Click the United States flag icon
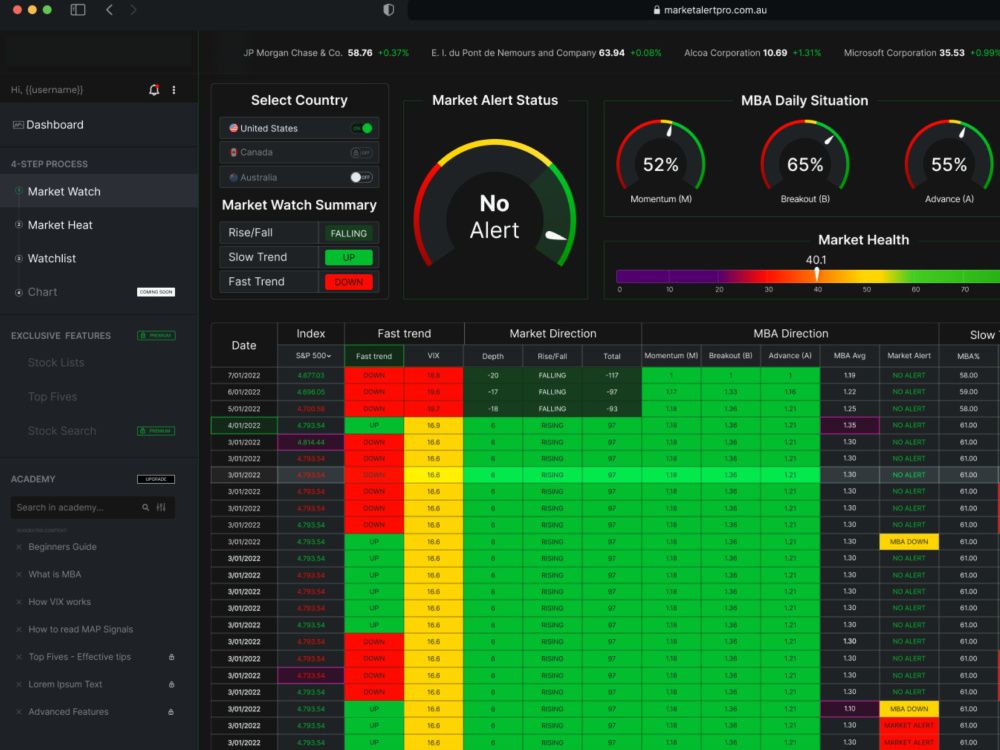The width and height of the screenshot is (1000, 750). coord(233,128)
